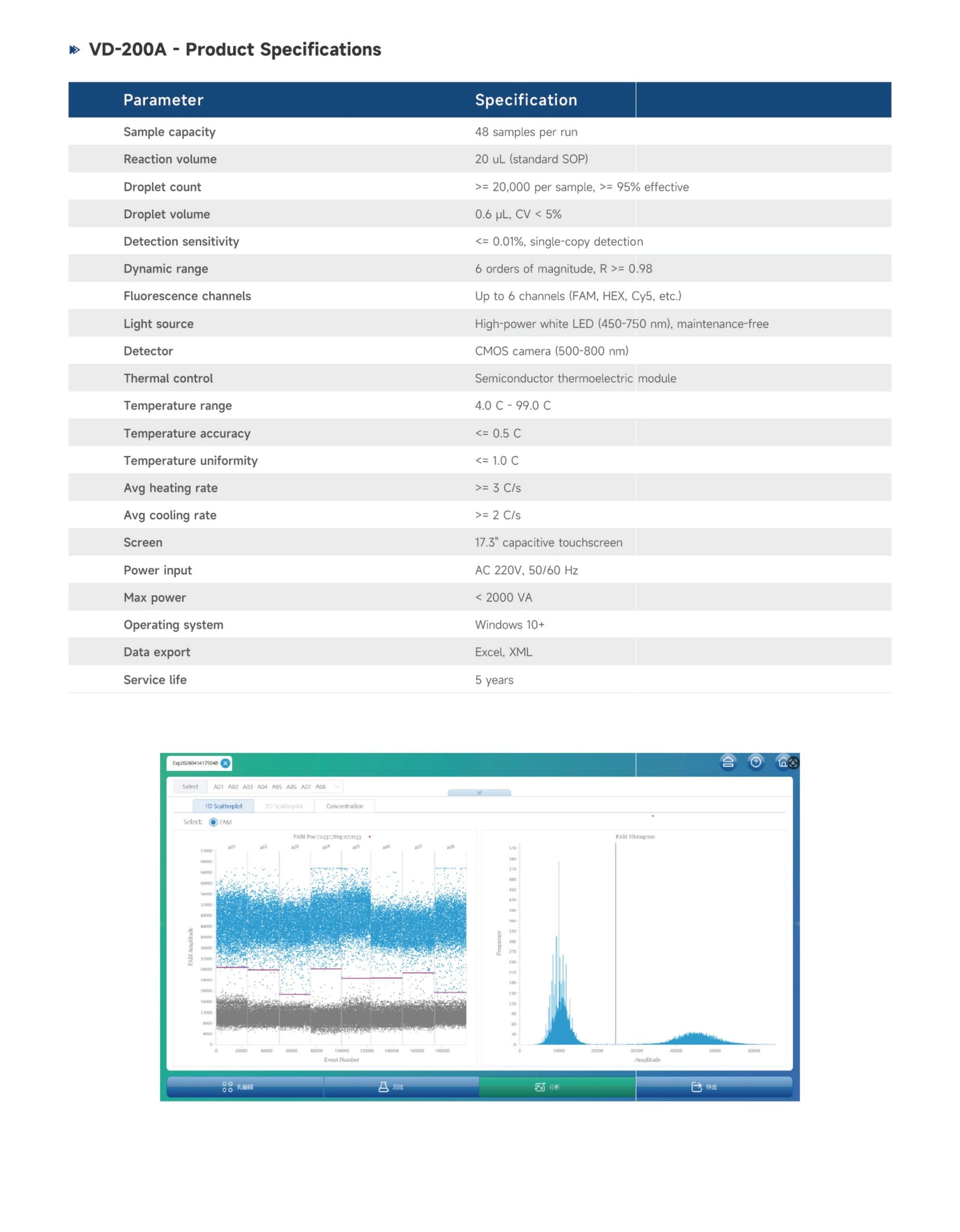Image resolution: width=960 pixels, height=1232 pixels.
Task: Click the "48 samples per run" value
Action: [526, 131]
